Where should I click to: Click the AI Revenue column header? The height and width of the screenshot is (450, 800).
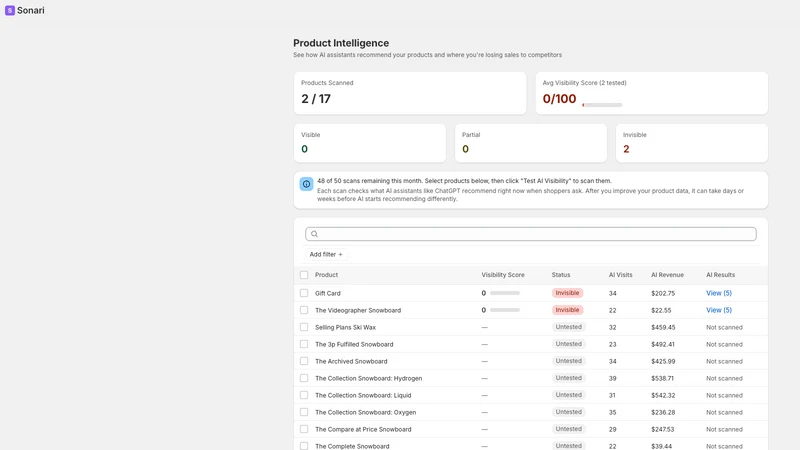click(667, 275)
